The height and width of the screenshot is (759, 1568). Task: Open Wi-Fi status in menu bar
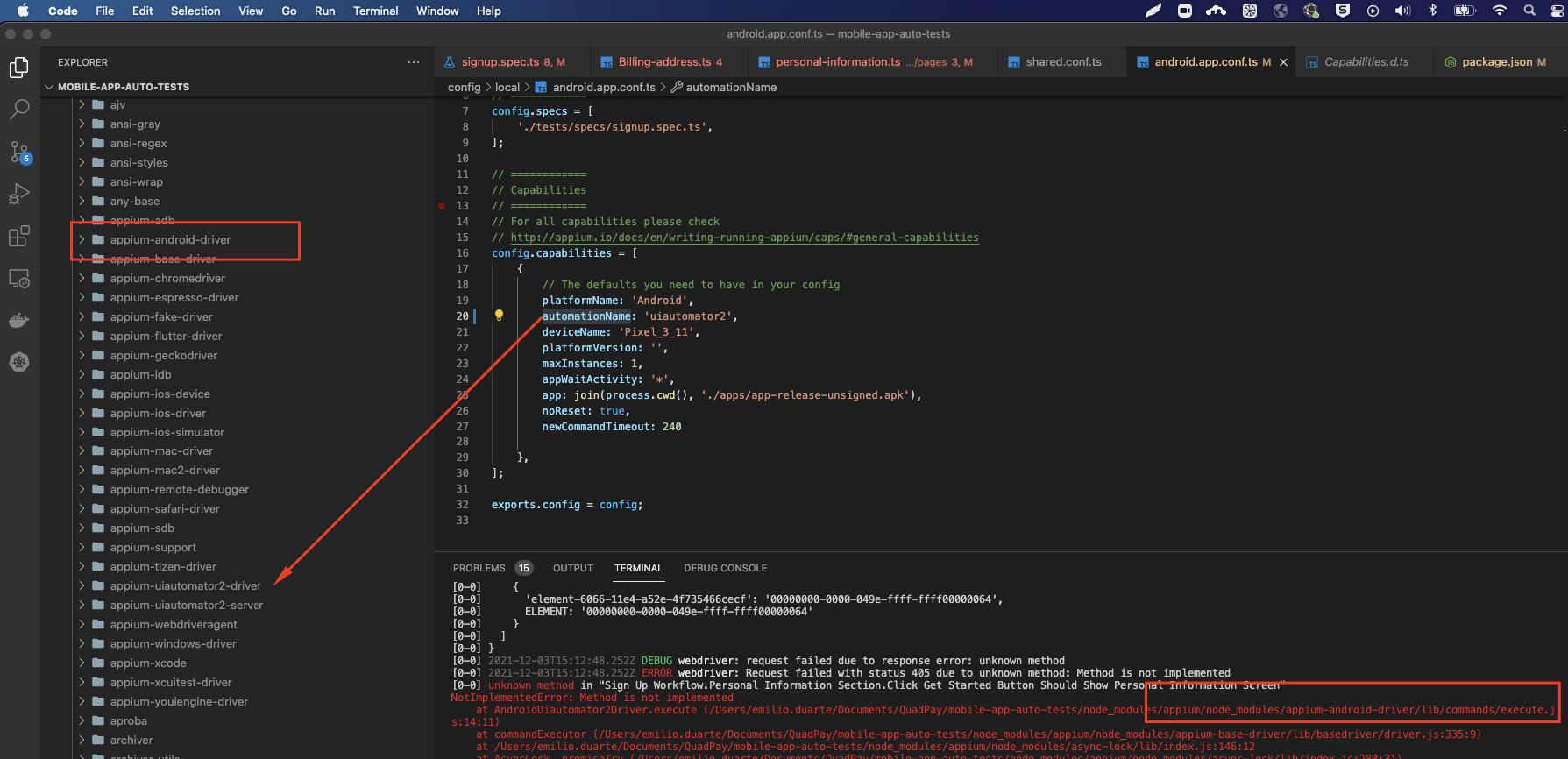[1500, 11]
